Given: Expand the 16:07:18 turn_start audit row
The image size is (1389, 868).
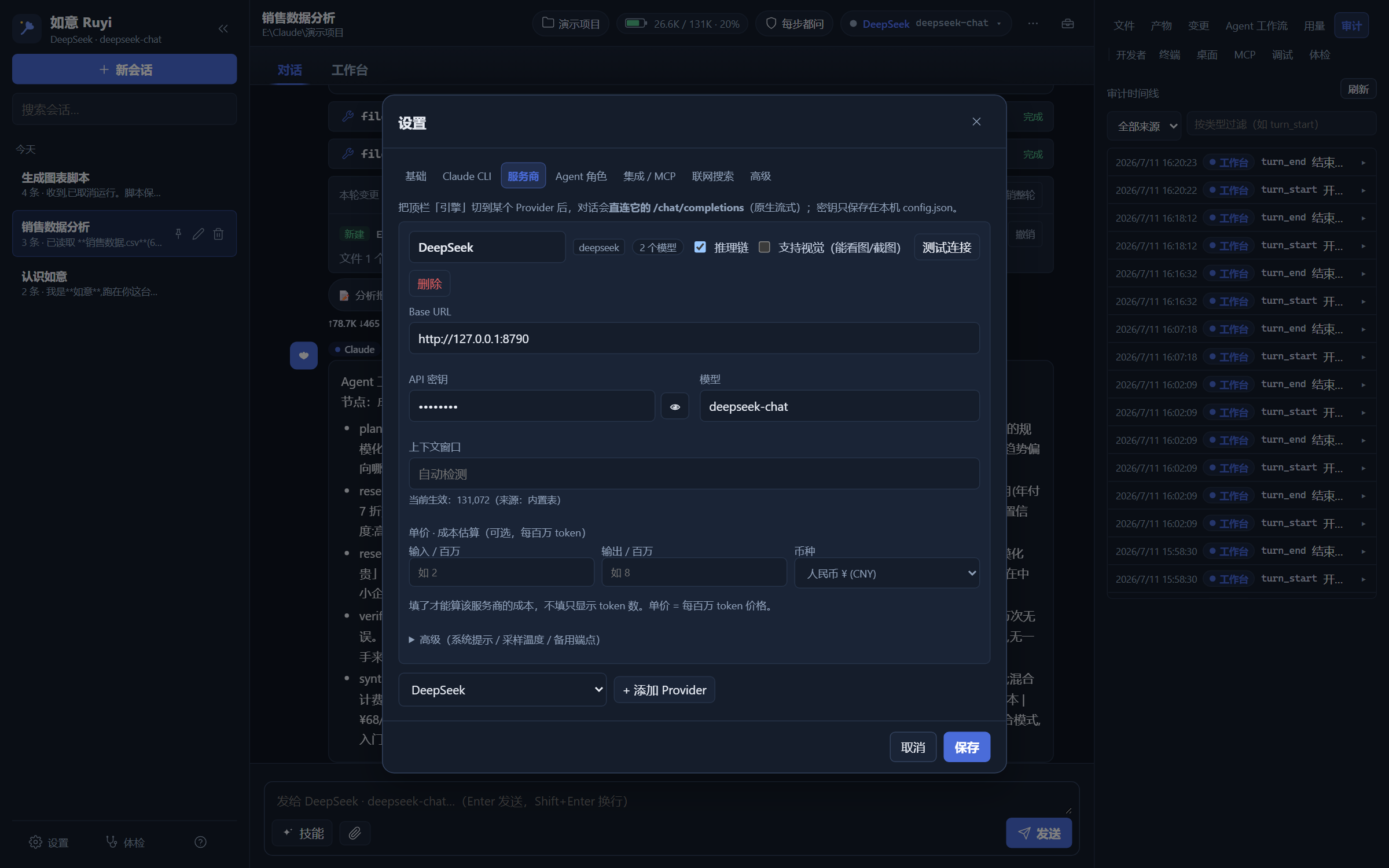Looking at the screenshot, I should tap(1241, 357).
